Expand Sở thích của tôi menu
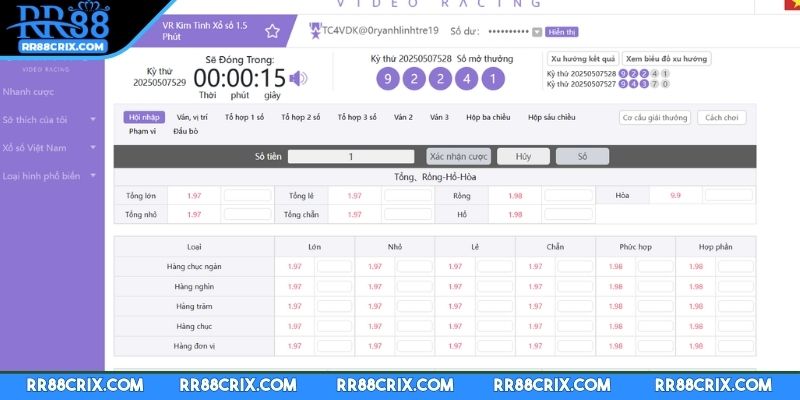800x400 pixels. [49, 120]
